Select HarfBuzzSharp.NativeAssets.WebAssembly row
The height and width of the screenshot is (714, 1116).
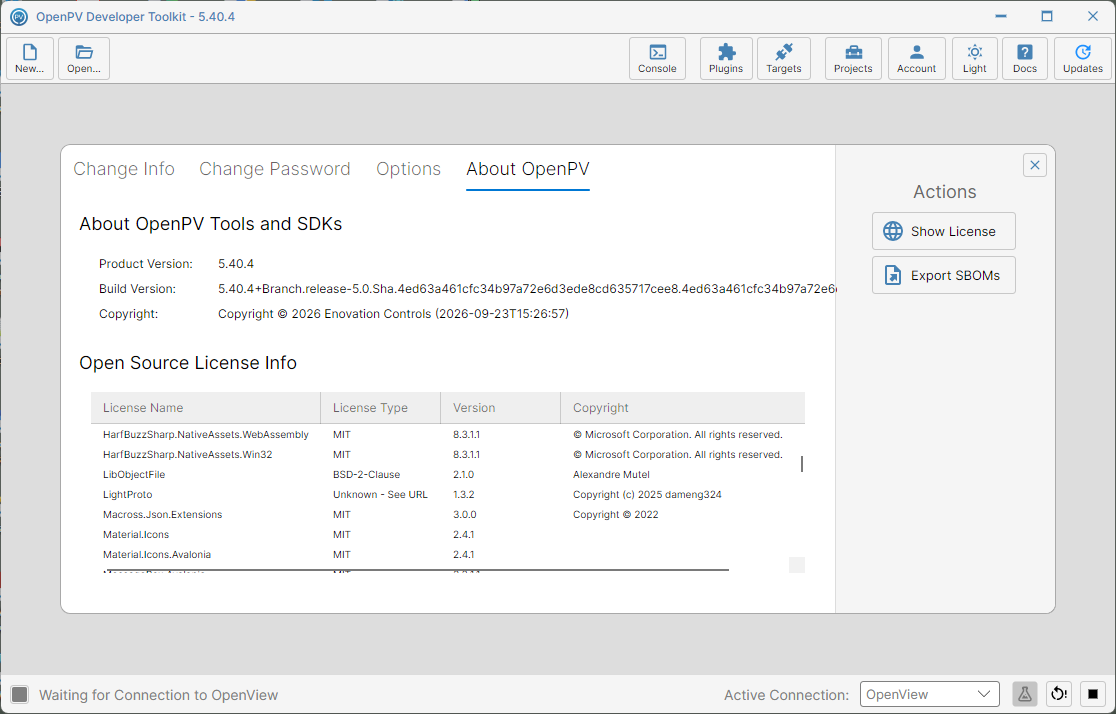pos(448,435)
